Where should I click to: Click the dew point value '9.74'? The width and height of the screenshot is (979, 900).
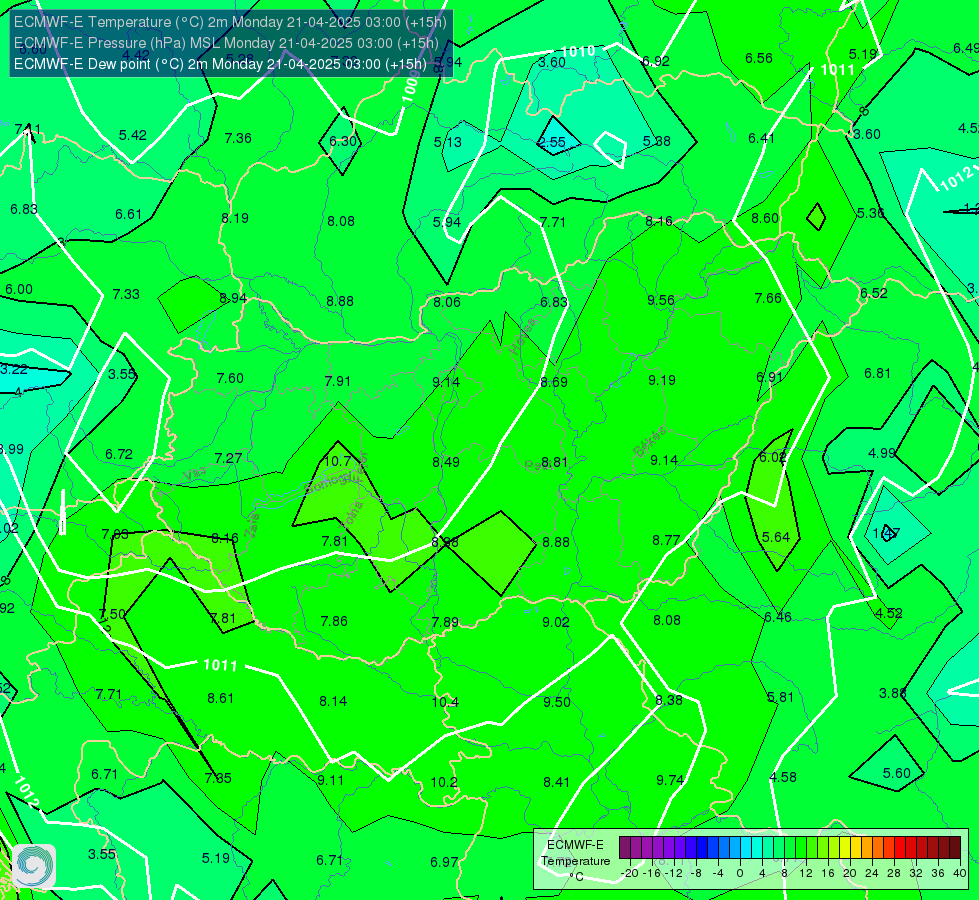point(670,780)
